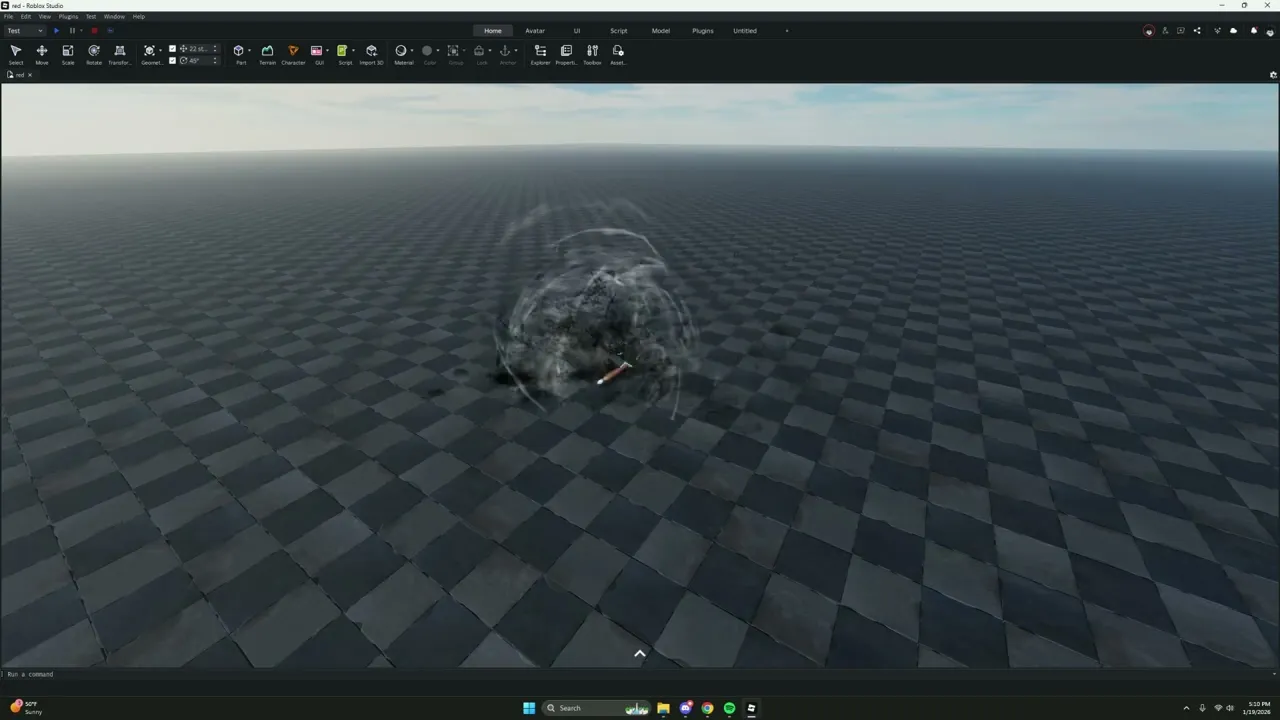This screenshot has height=720, width=1280.
Task: Expand the Material dropdown arrow
Action: (x=412, y=51)
